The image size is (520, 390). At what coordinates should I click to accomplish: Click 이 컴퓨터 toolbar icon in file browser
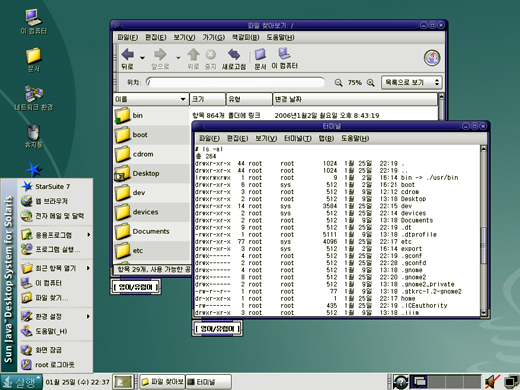pos(284,53)
